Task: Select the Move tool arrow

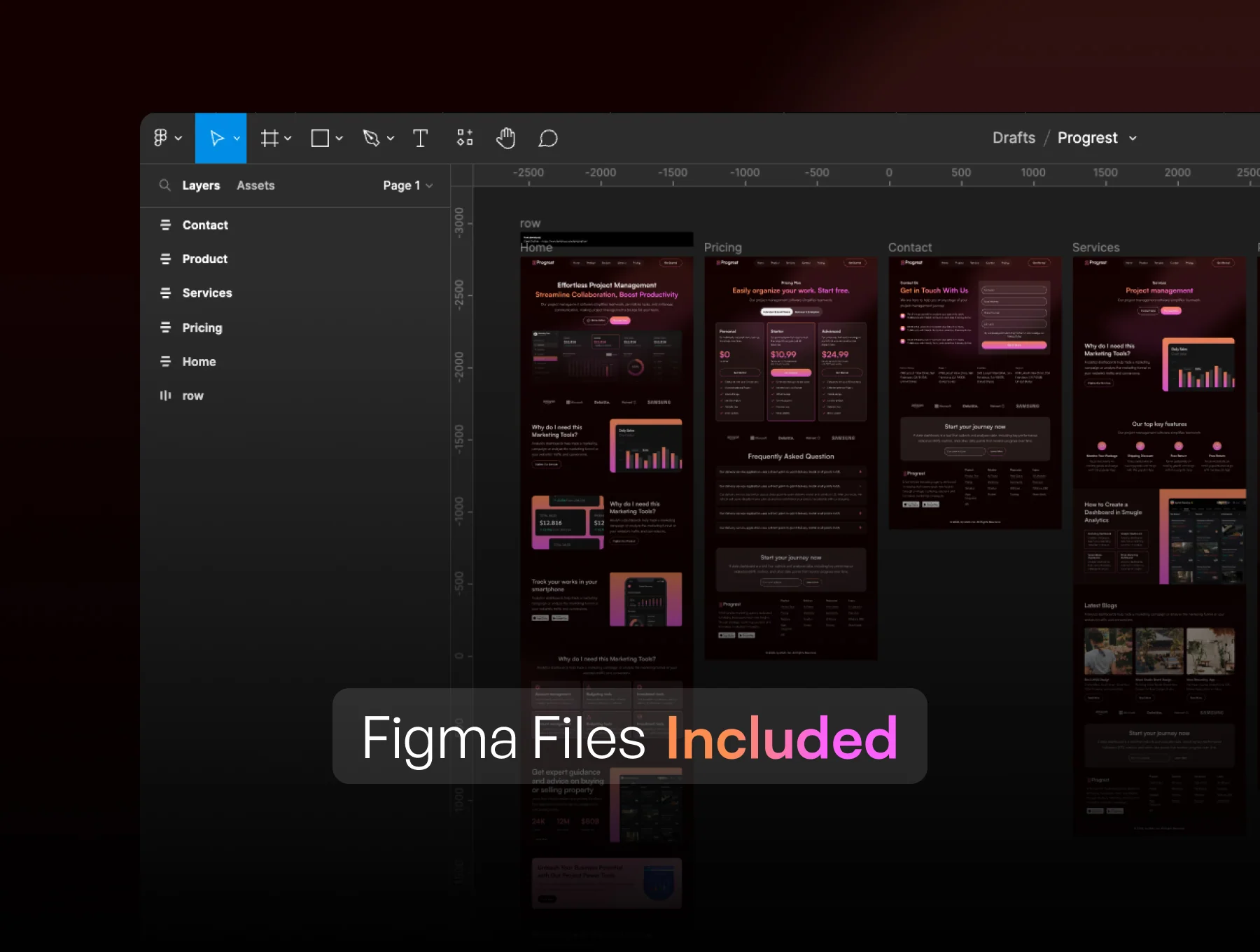Action: pyautogui.click(x=216, y=138)
